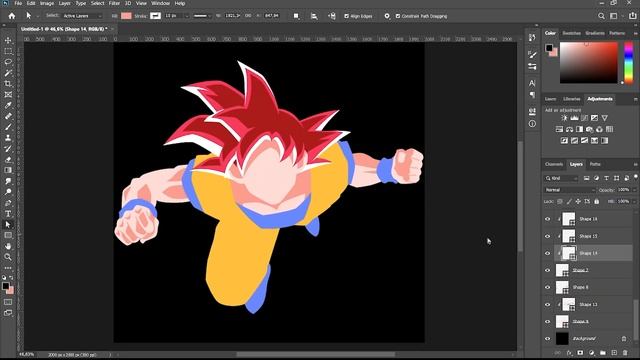
Task: Toggle lock transparent pixels
Action: [560, 201]
